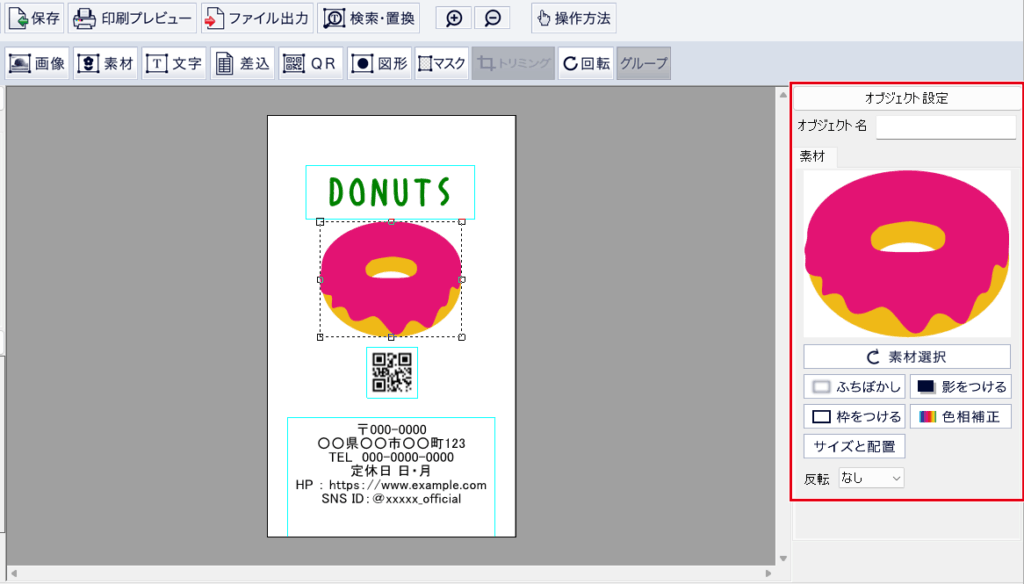Click the ファイル出力 file export icon
Image resolution: width=1024 pixels, height=584 pixels.
[255, 18]
